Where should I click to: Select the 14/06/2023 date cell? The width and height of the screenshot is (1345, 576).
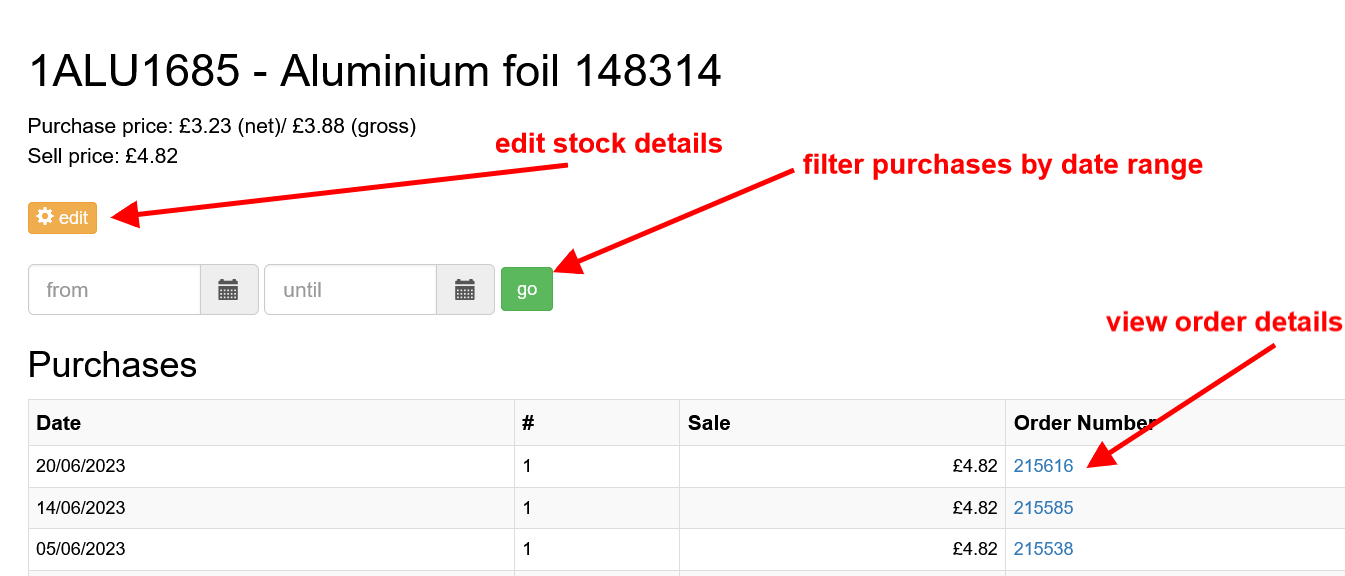[81, 508]
